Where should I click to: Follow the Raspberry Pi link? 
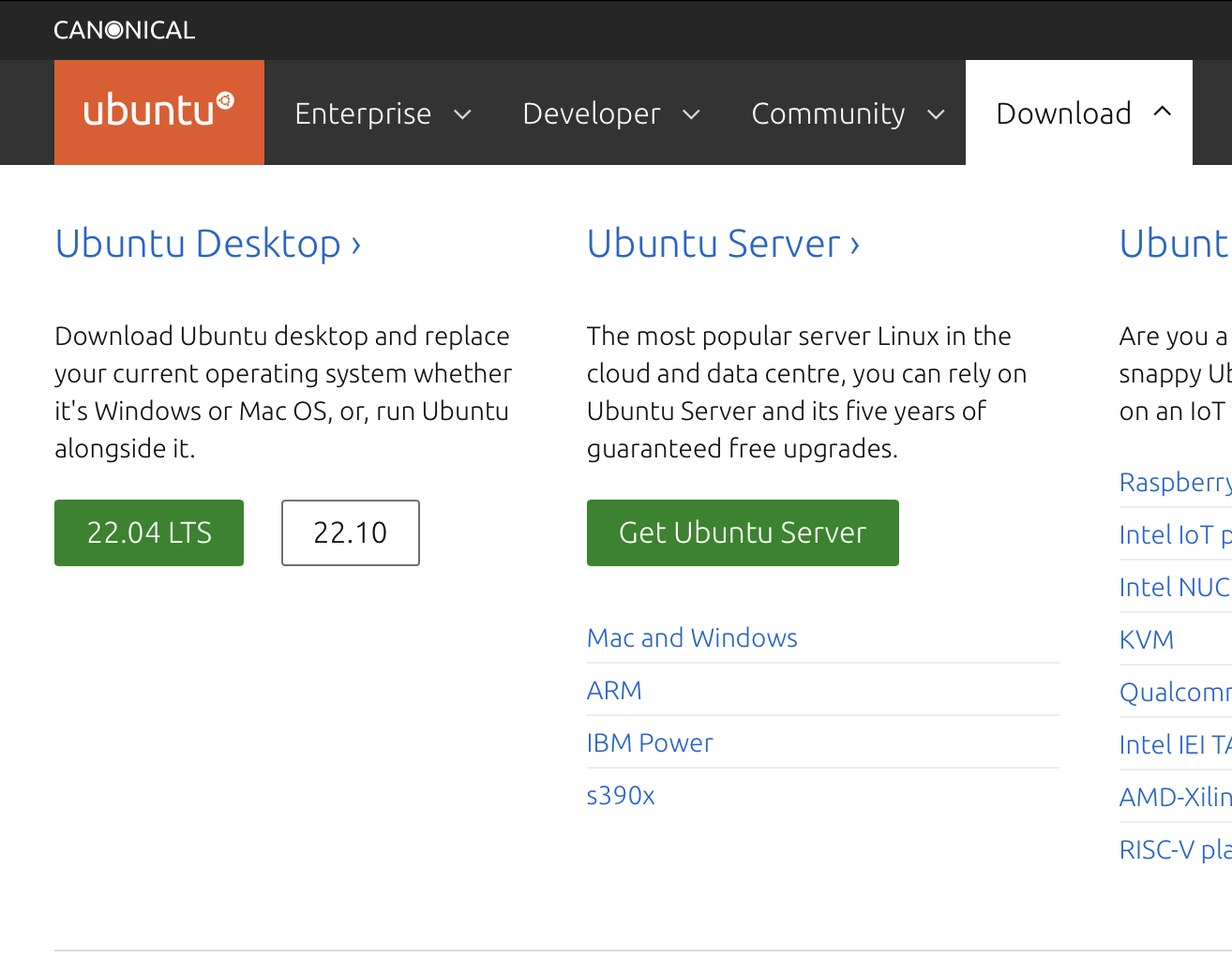pyautogui.click(x=1176, y=482)
